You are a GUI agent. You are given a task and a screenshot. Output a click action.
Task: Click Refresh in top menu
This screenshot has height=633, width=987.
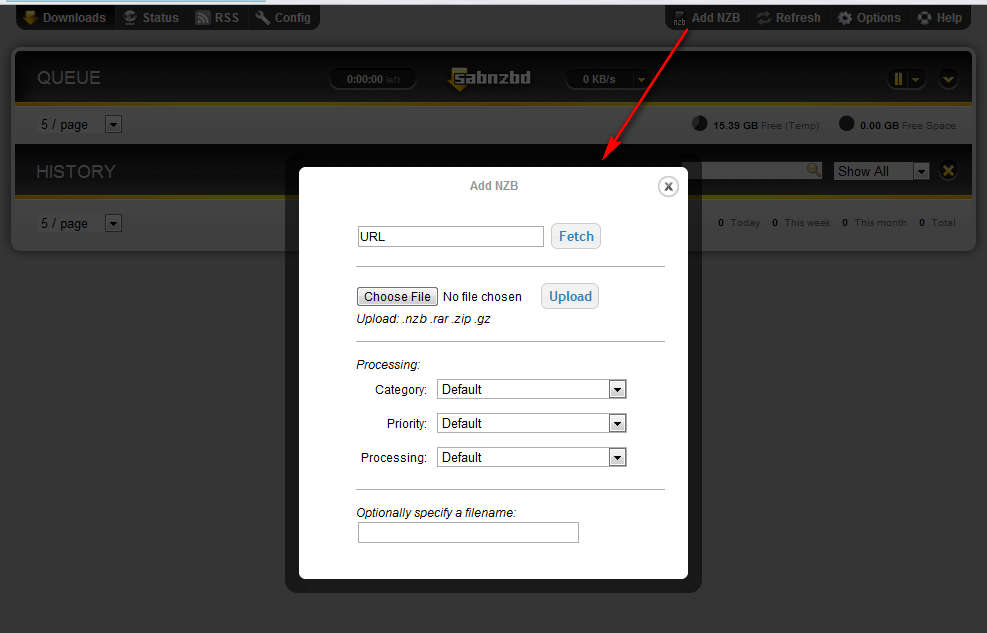click(789, 18)
